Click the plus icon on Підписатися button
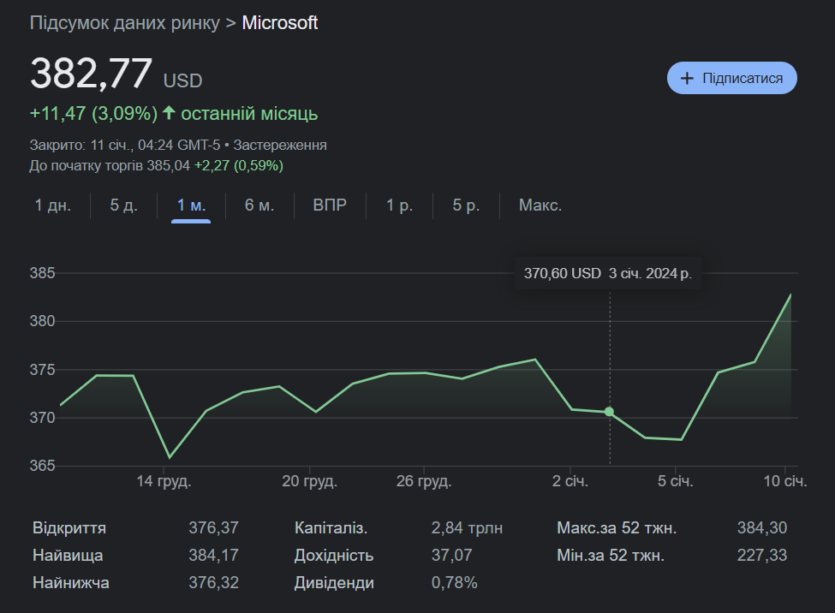Screen dimensions: 835x613 [x=687, y=78]
